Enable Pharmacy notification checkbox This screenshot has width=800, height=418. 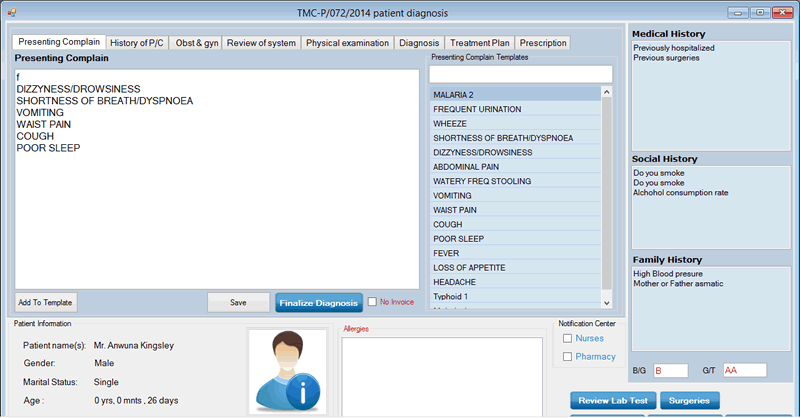[x=567, y=357]
